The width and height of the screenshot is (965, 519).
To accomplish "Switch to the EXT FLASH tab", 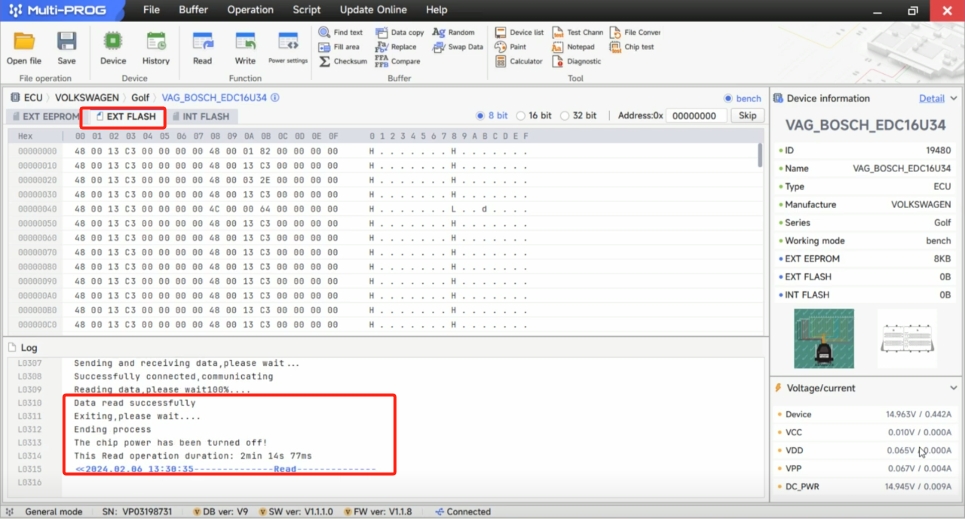I will tap(126, 116).
